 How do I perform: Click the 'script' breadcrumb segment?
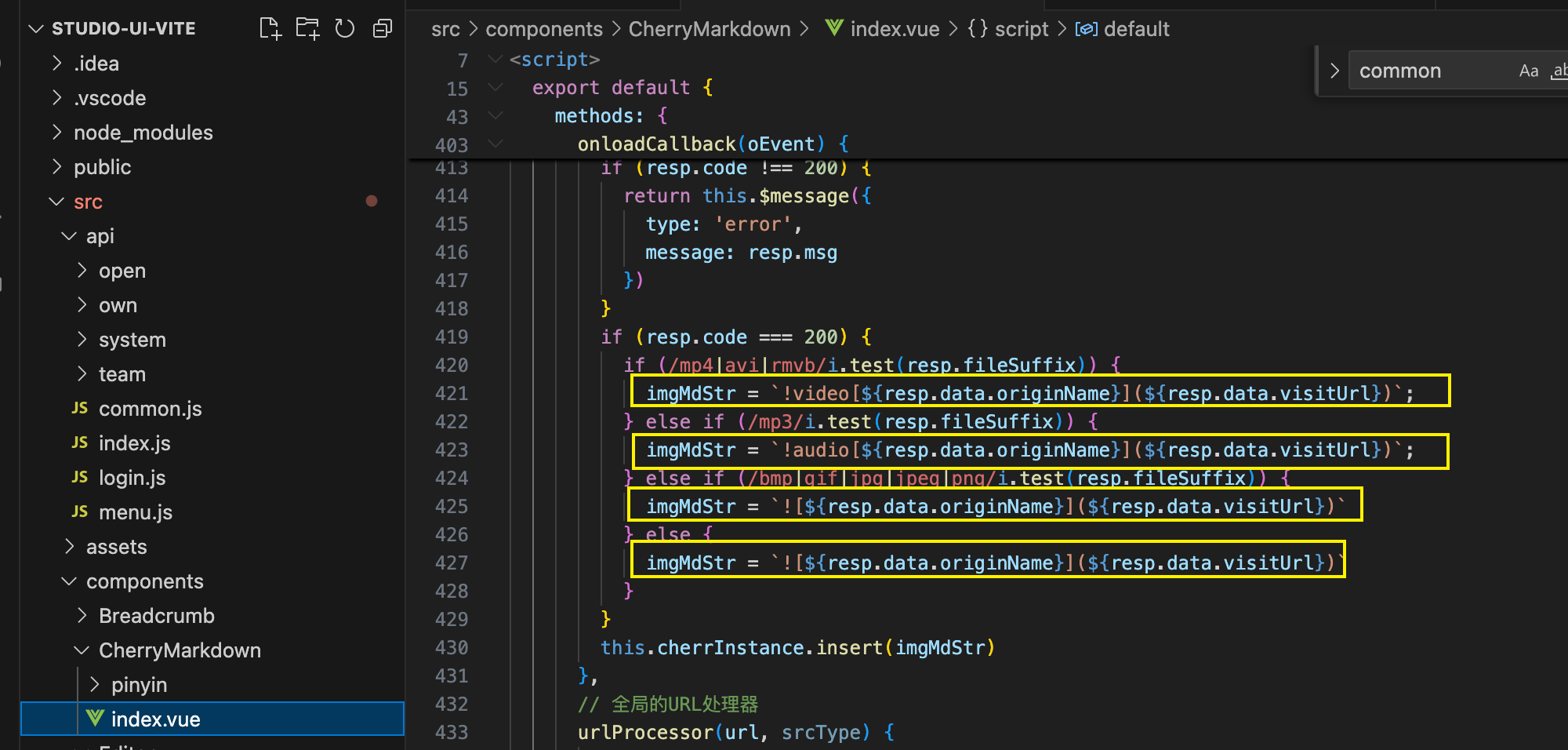[1021, 29]
